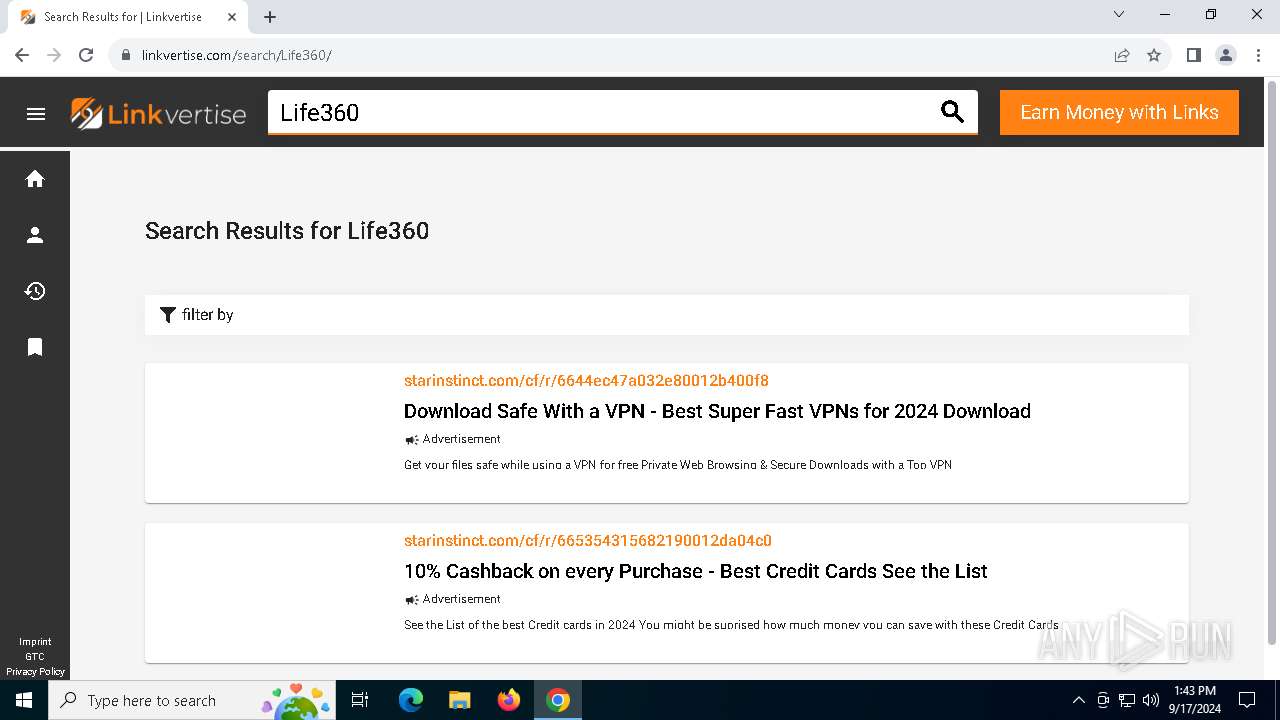Open the network icon in the system tray
Screen dimensions: 1280x720
click(1127, 700)
